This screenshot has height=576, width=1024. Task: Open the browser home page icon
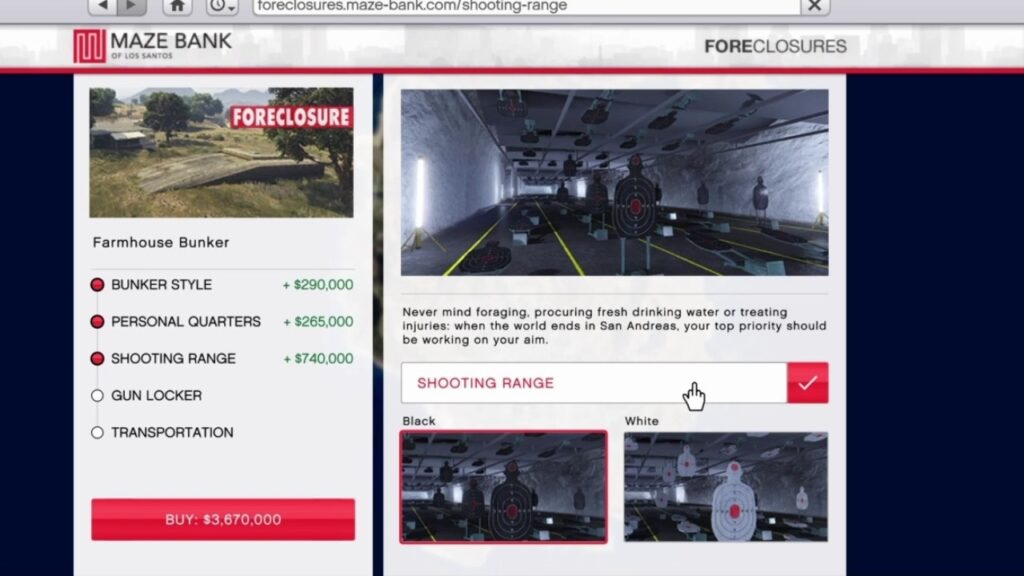coord(177,7)
